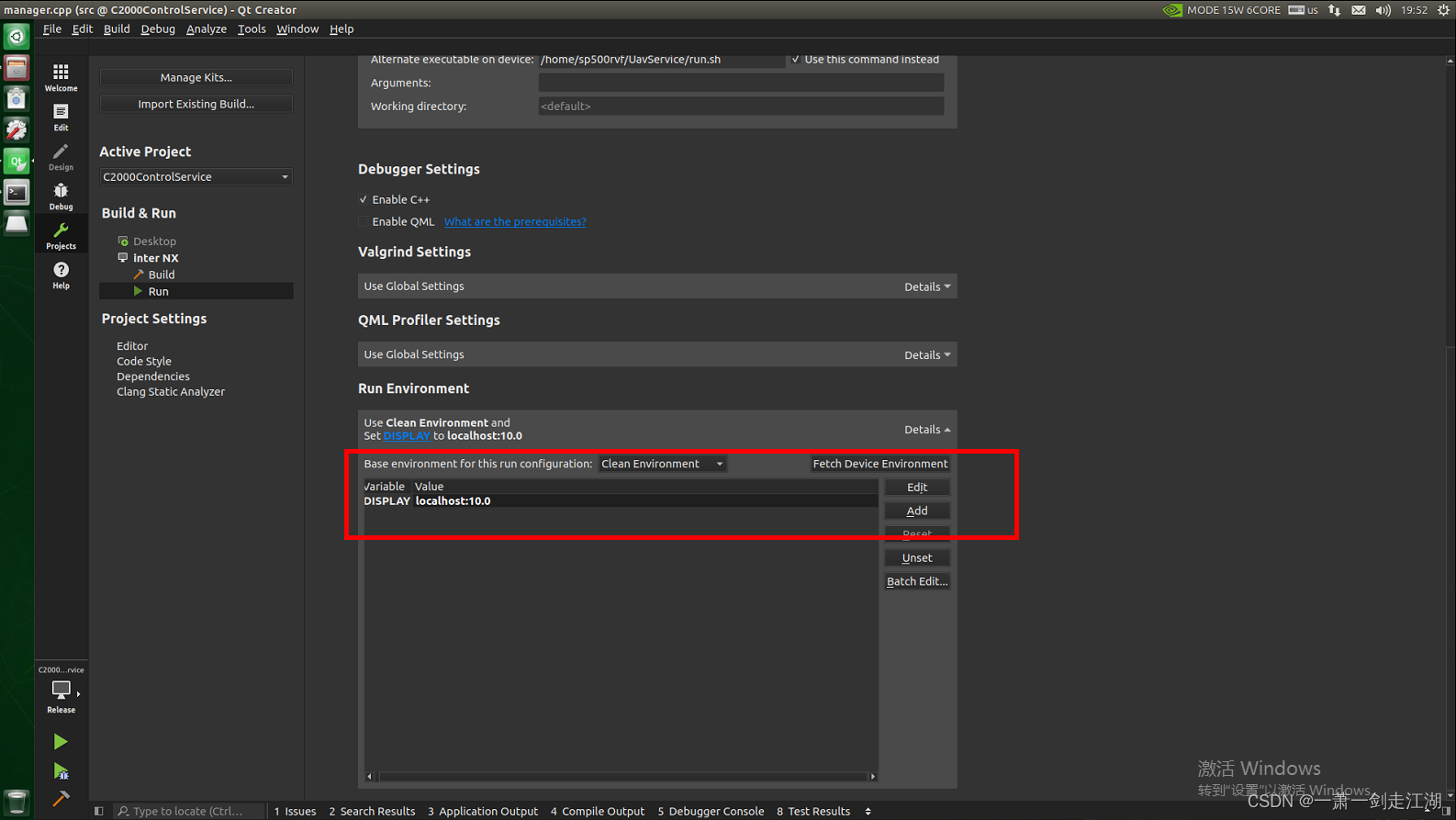Click Batch Edit button
Image resolution: width=1456 pixels, height=820 pixels.
coord(917,581)
